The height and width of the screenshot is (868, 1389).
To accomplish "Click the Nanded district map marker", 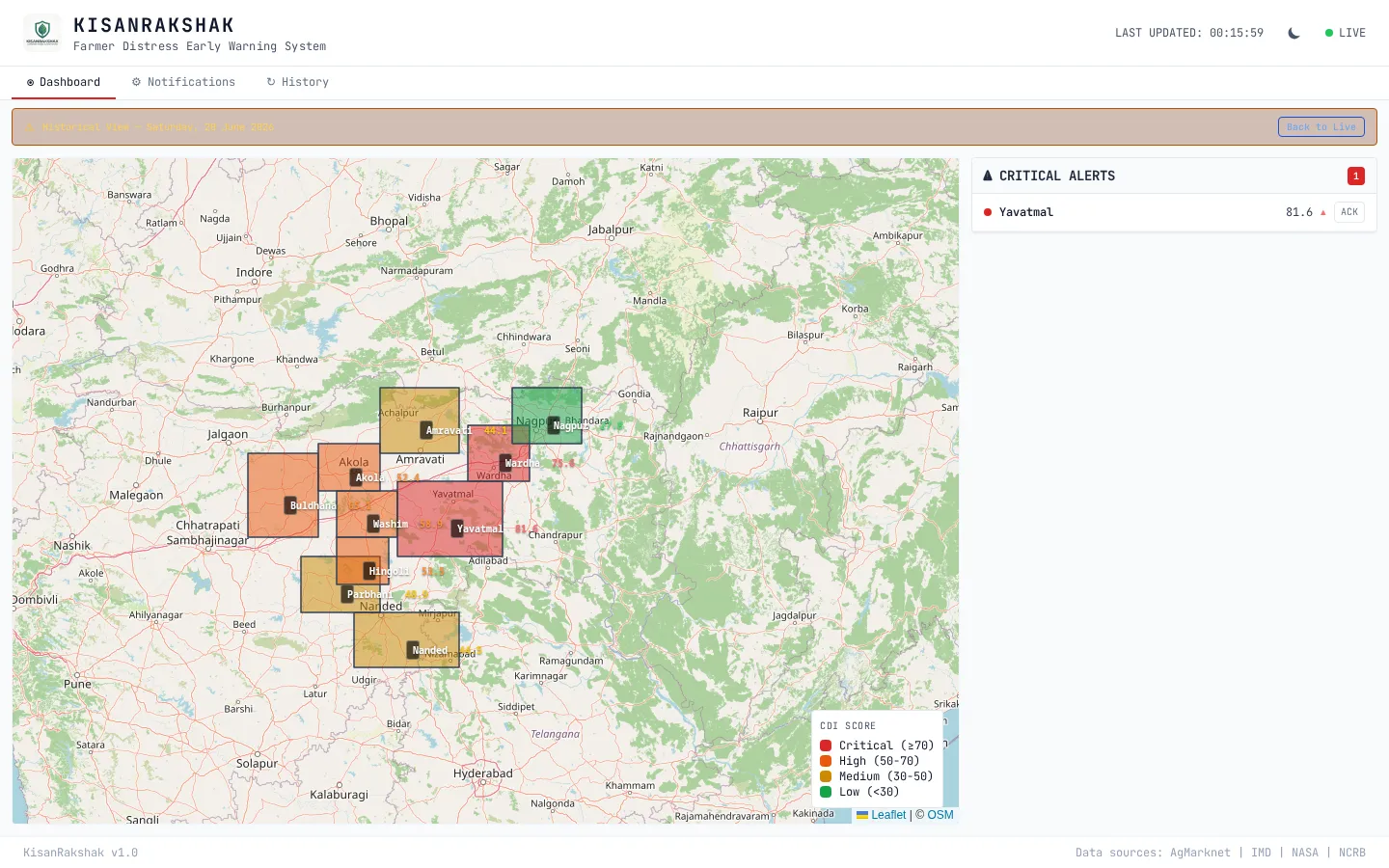I will click(x=413, y=650).
